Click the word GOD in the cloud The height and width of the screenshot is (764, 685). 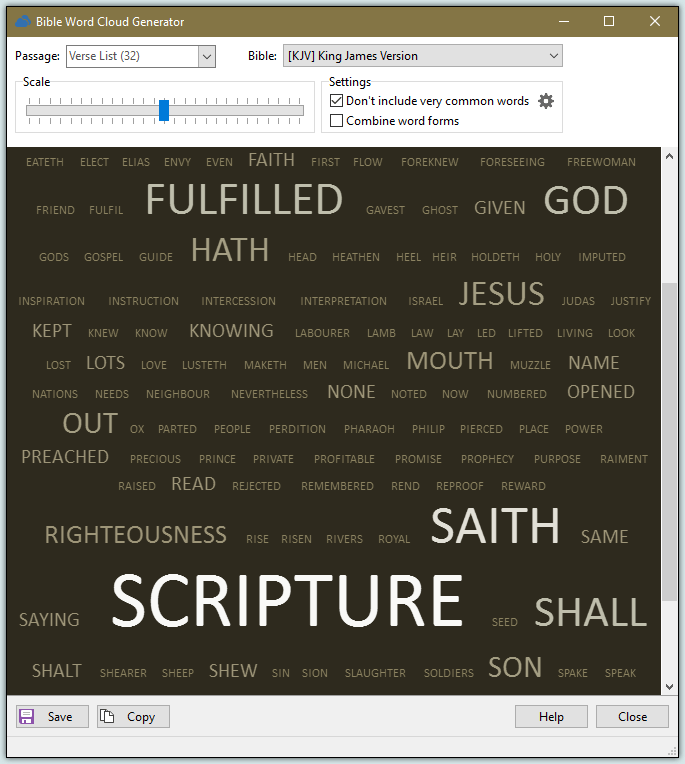[586, 200]
